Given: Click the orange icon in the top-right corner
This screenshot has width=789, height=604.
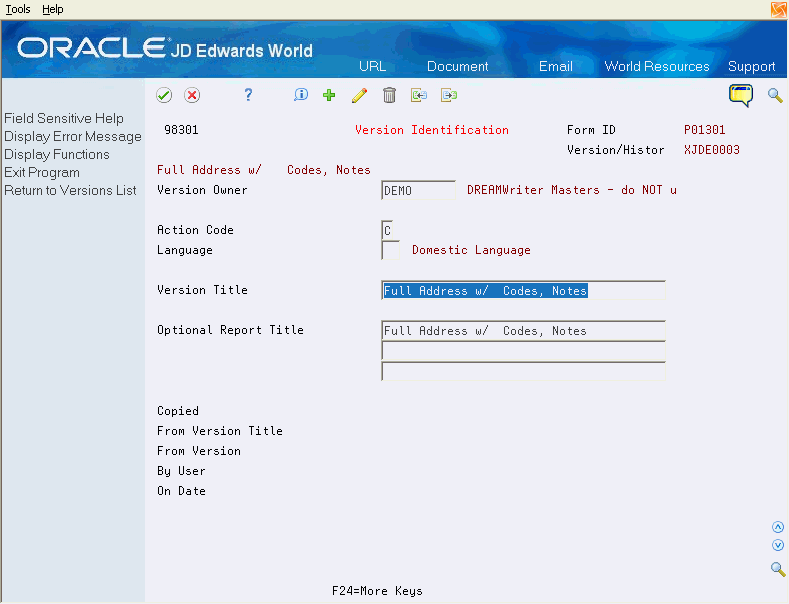Looking at the screenshot, I should point(778,10).
